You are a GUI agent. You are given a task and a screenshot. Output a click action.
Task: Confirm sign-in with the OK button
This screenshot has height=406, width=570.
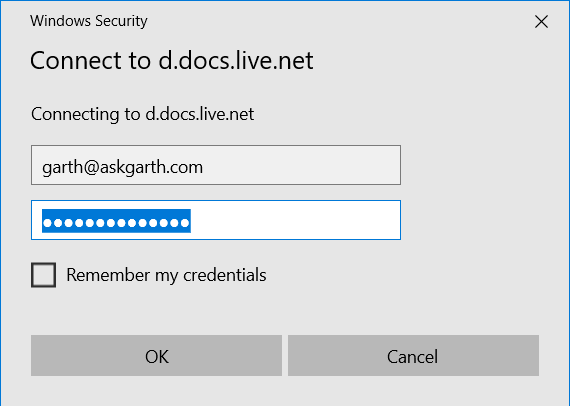coord(156,355)
